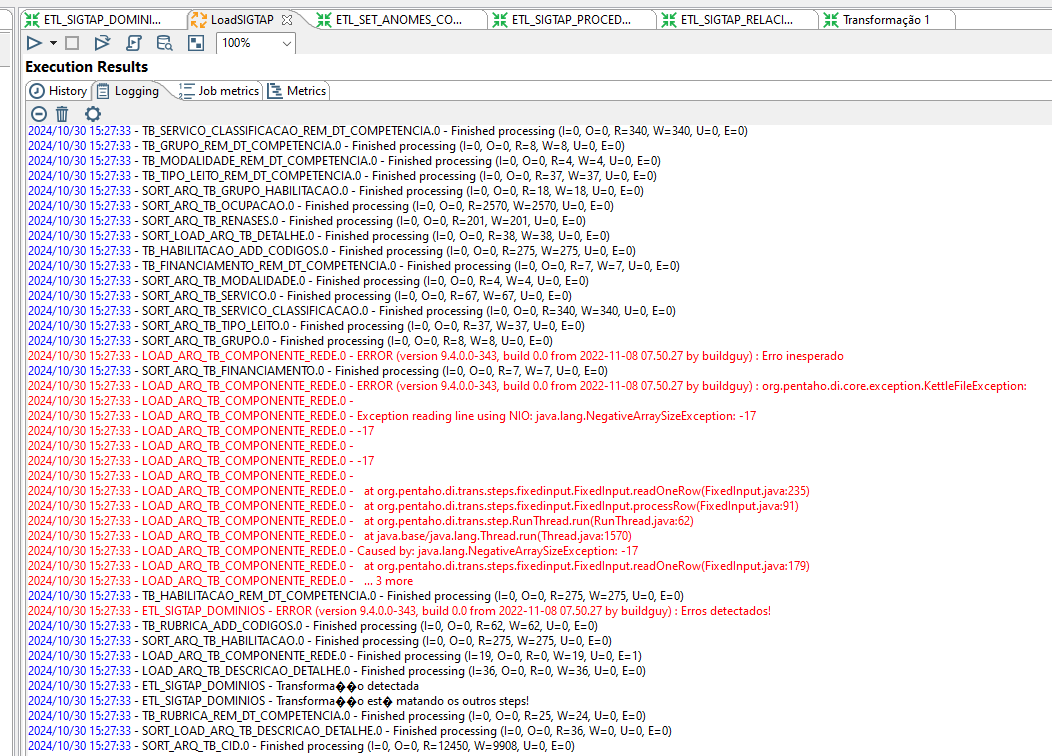The width and height of the screenshot is (1052, 756).
Task: Click the Execution Results heading
Action: (x=87, y=67)
